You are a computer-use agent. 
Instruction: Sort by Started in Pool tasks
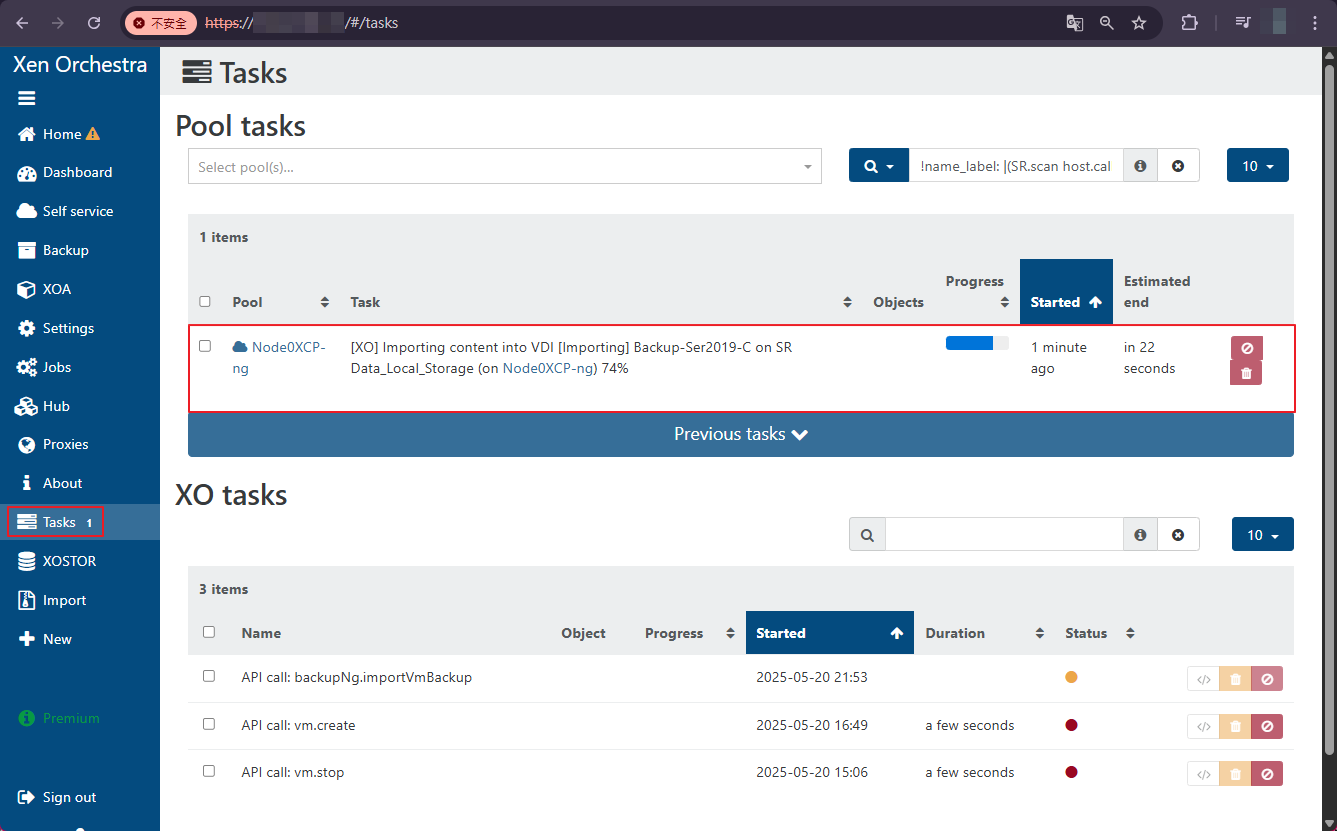(1066, 292)
